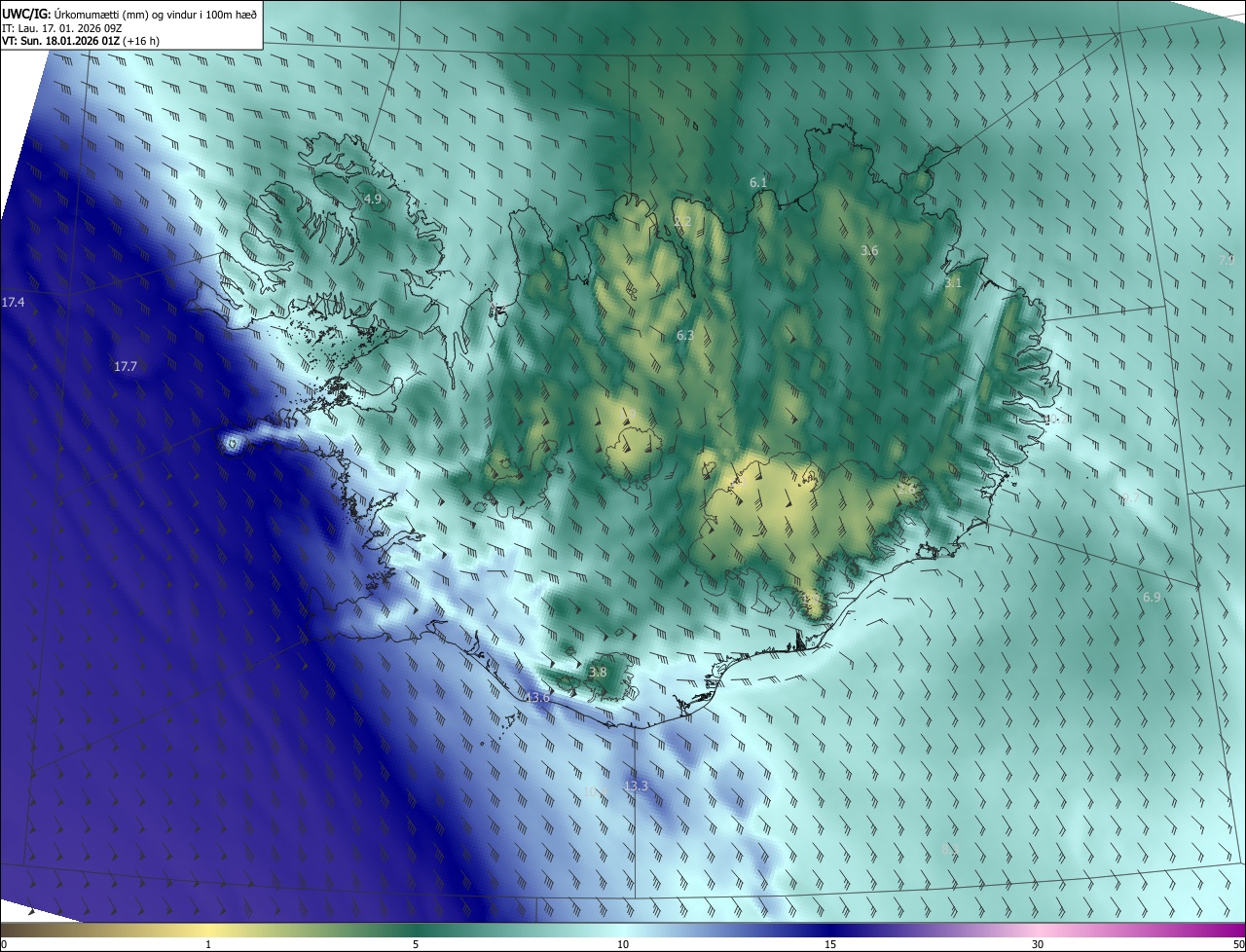Click the 'IT: Lau. 17. 01. 2026 09Z' line
Viewport: 1246px width, 952px height.
(61, 28)
